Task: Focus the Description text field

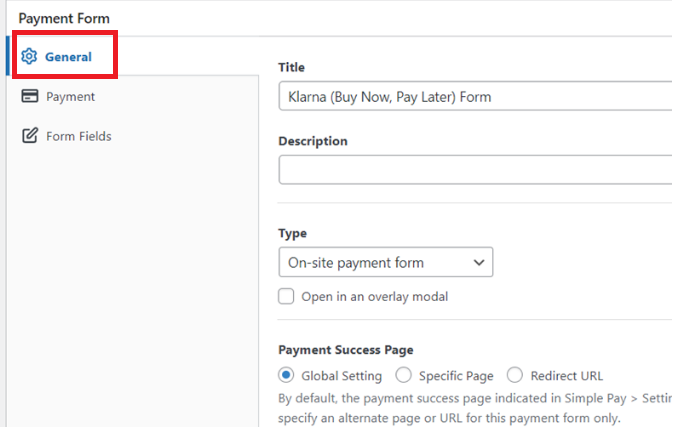Action: 475,170
